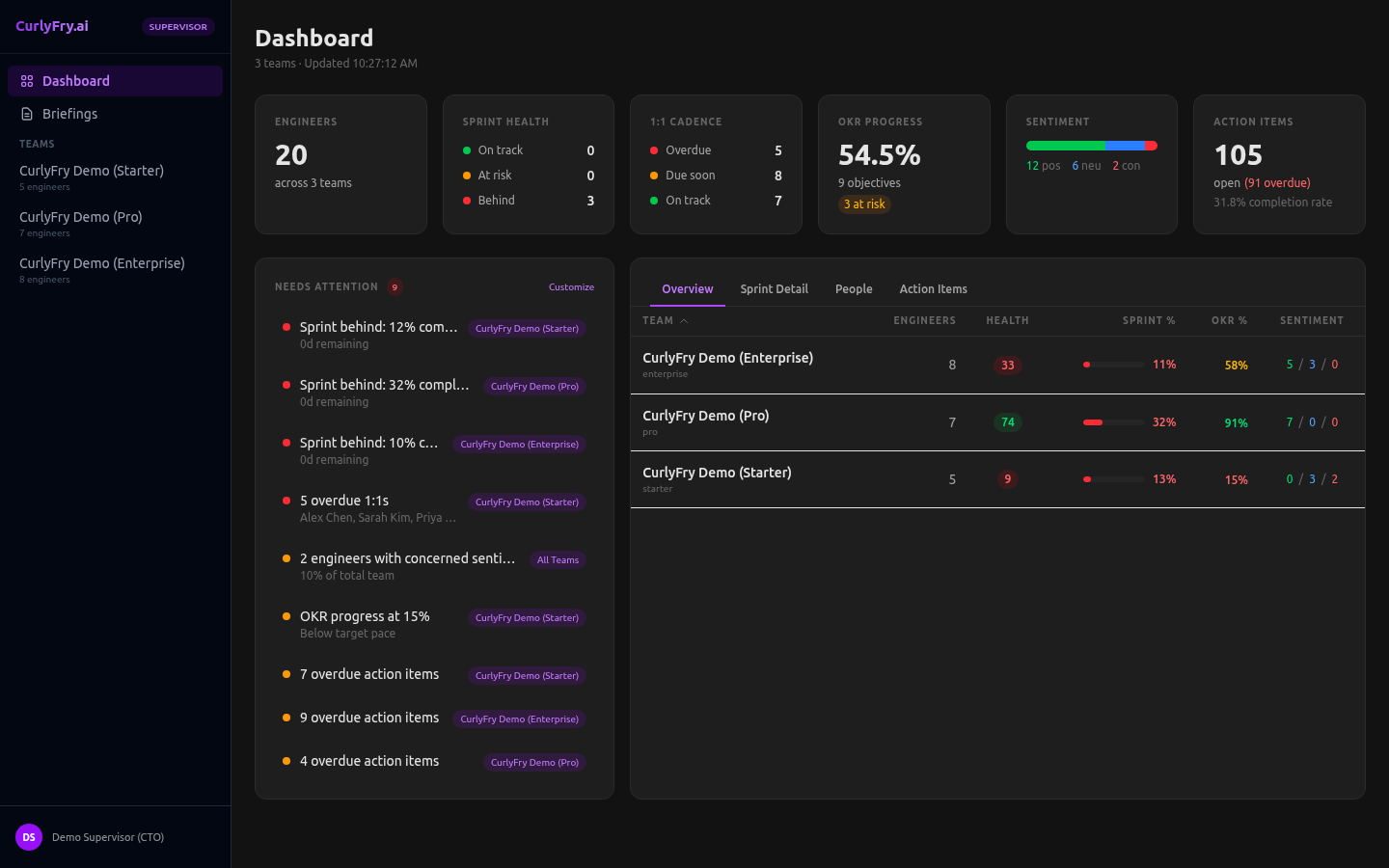Click the Customize link
Viewport: 1389px width, 868px height.
click(571, 286)
